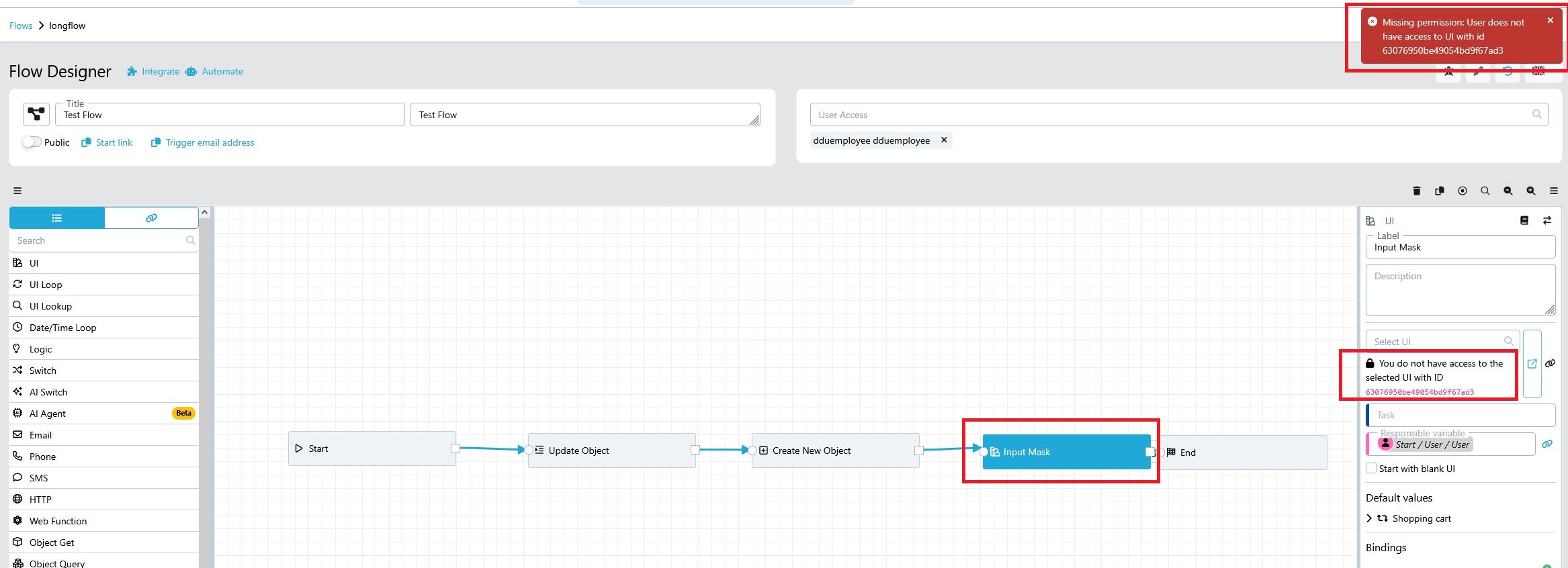Dismiss the missing permission error toast
The height and width of the screenshot is (568, 1568).
tap(1551, 21)
